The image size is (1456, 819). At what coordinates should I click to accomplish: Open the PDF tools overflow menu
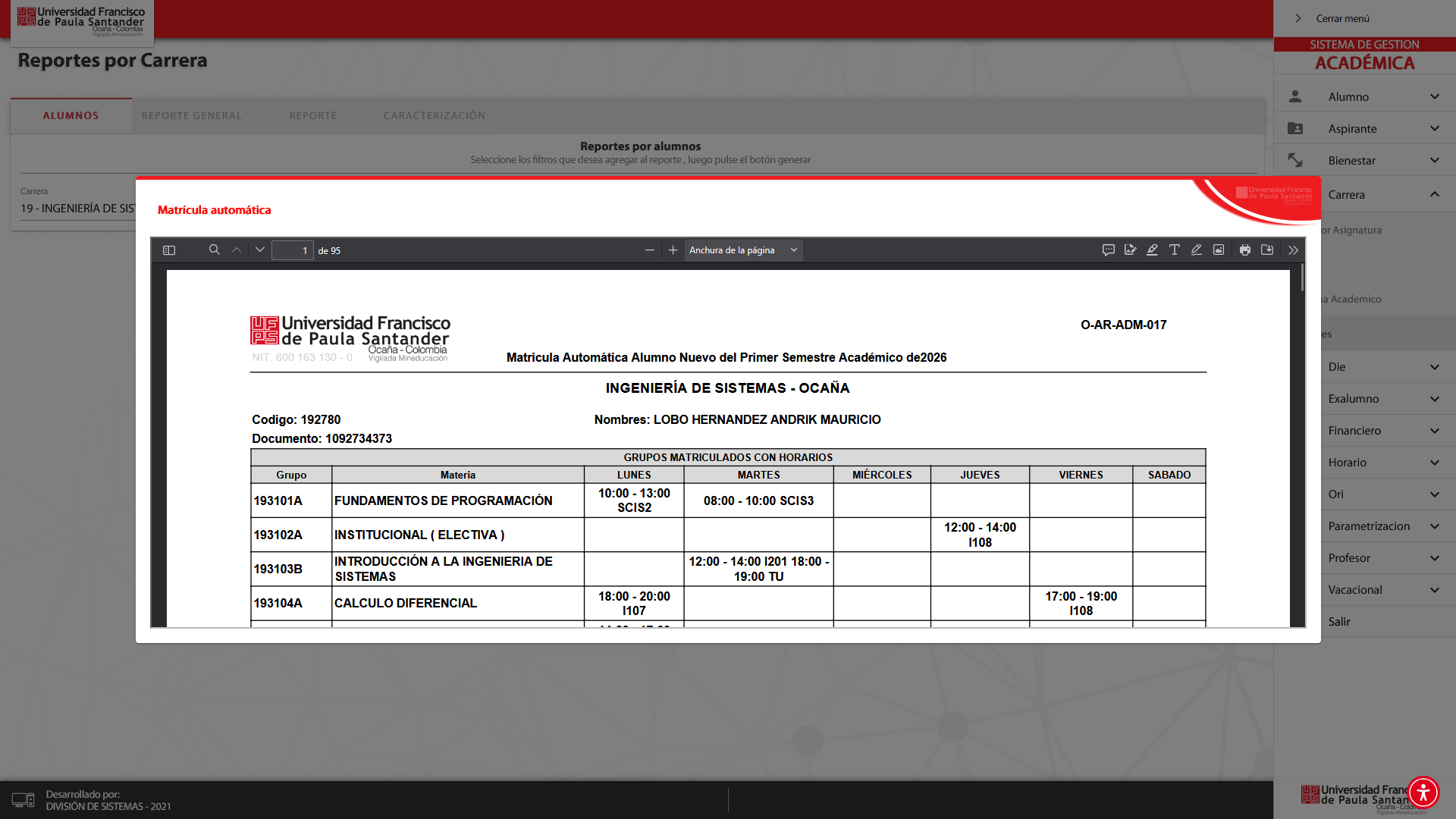[1293, 249]
